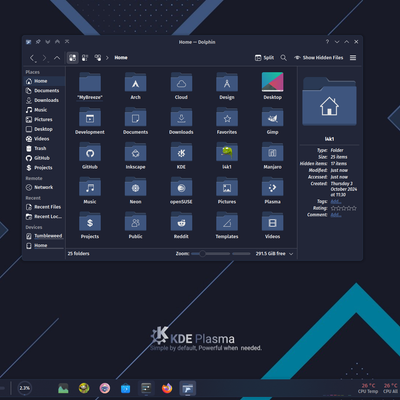Viewport: 400px width, 400px height.
Task: Select the l4k1 folder with chameleon
Action: (227, 156)
